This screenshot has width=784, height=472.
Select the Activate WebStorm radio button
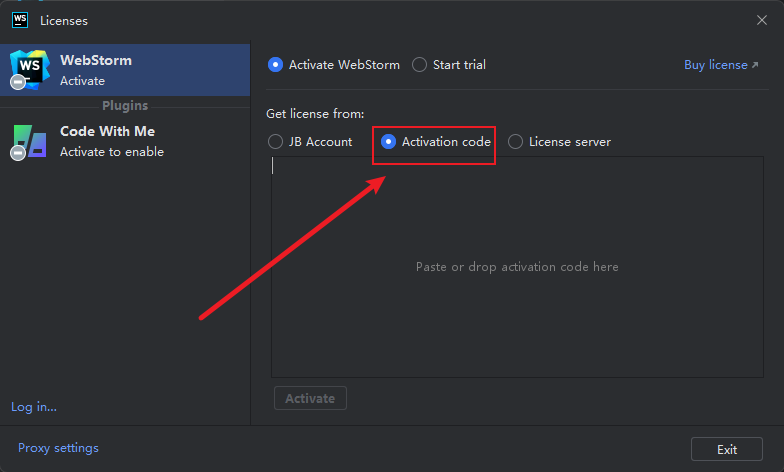[276, 64]
